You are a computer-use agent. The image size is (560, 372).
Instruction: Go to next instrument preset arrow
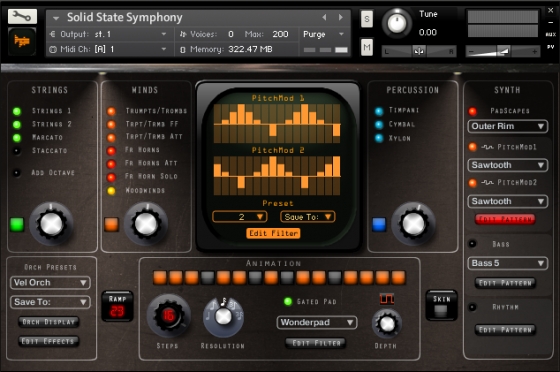pos(341,17)
